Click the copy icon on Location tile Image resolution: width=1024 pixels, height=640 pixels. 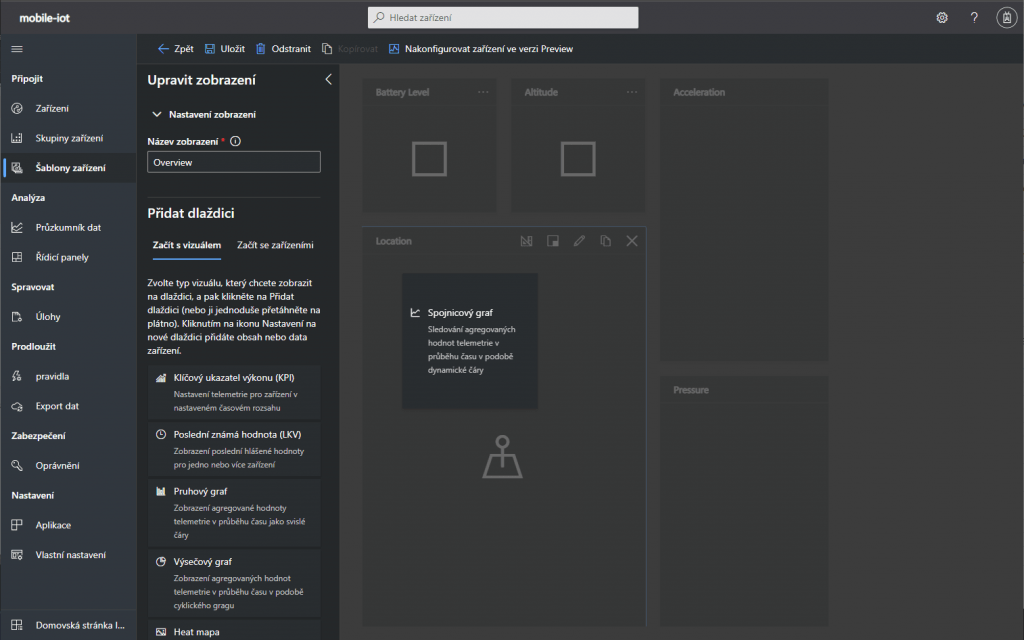click(605, 241)
